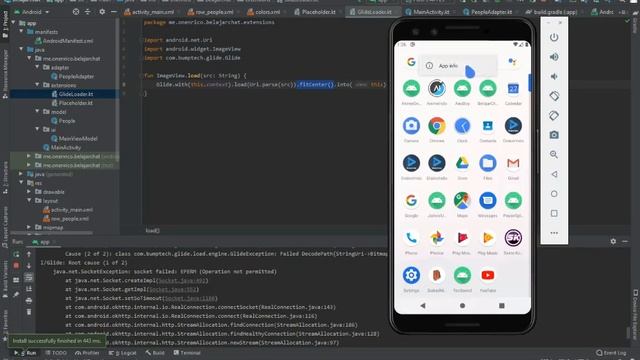This screenshot has height=360, width=640.
Task: Collapse the adapter package
Action: tap(37, 67)
